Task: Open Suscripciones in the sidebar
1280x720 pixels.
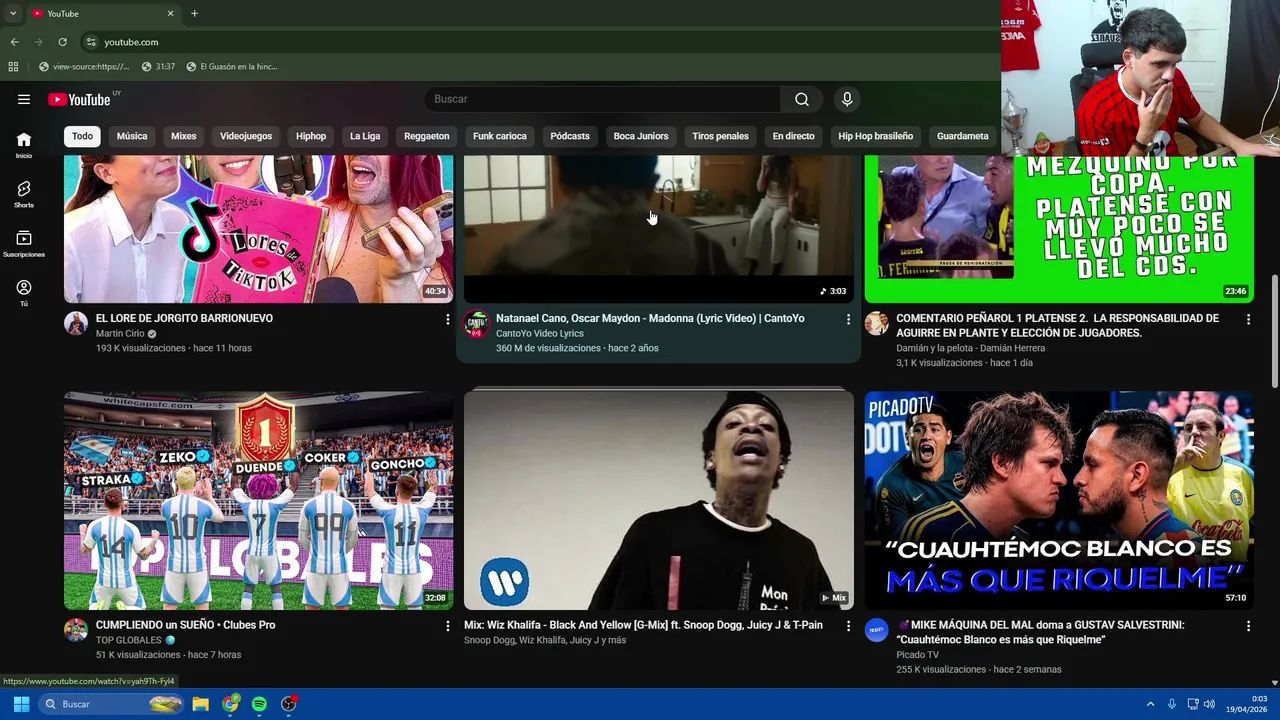Action: [24, 244]
